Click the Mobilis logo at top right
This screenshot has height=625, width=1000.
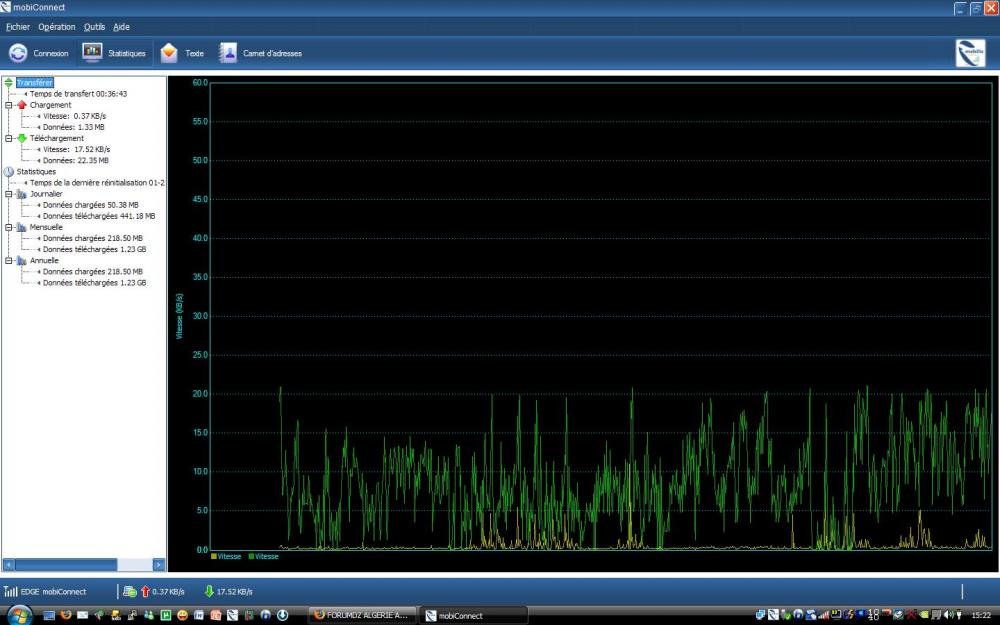970,53
